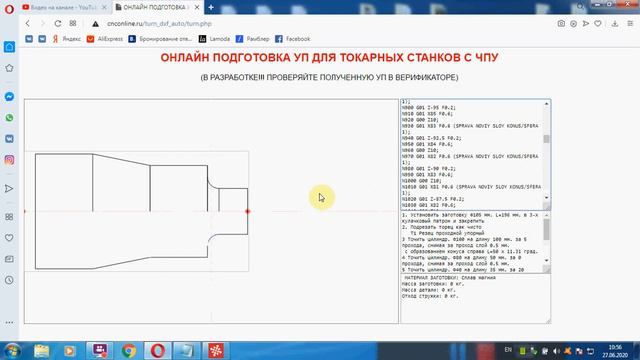The width and height of the screenshot is (640, 360).
Task: Switch to Opera in taskbar
Action: click(x=158, y=351)
